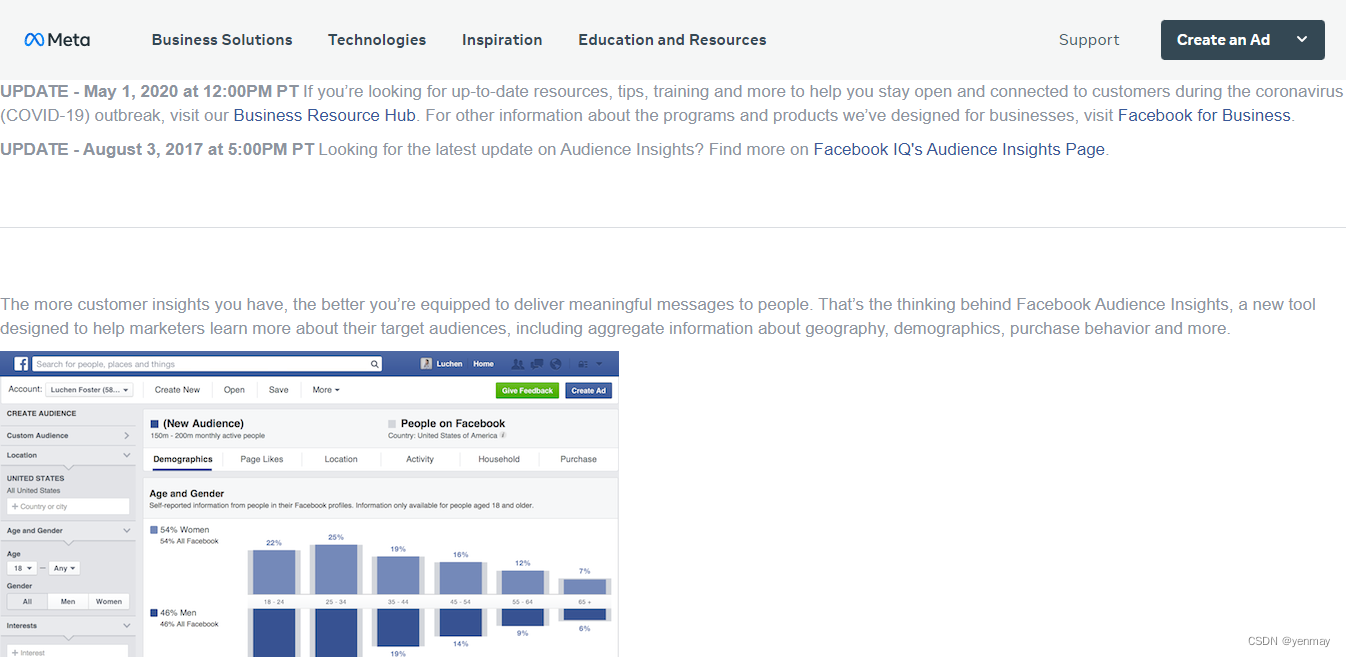
Task: Switch to the Demographics tab
Action: pyautogui.click(x=183, y=459)
